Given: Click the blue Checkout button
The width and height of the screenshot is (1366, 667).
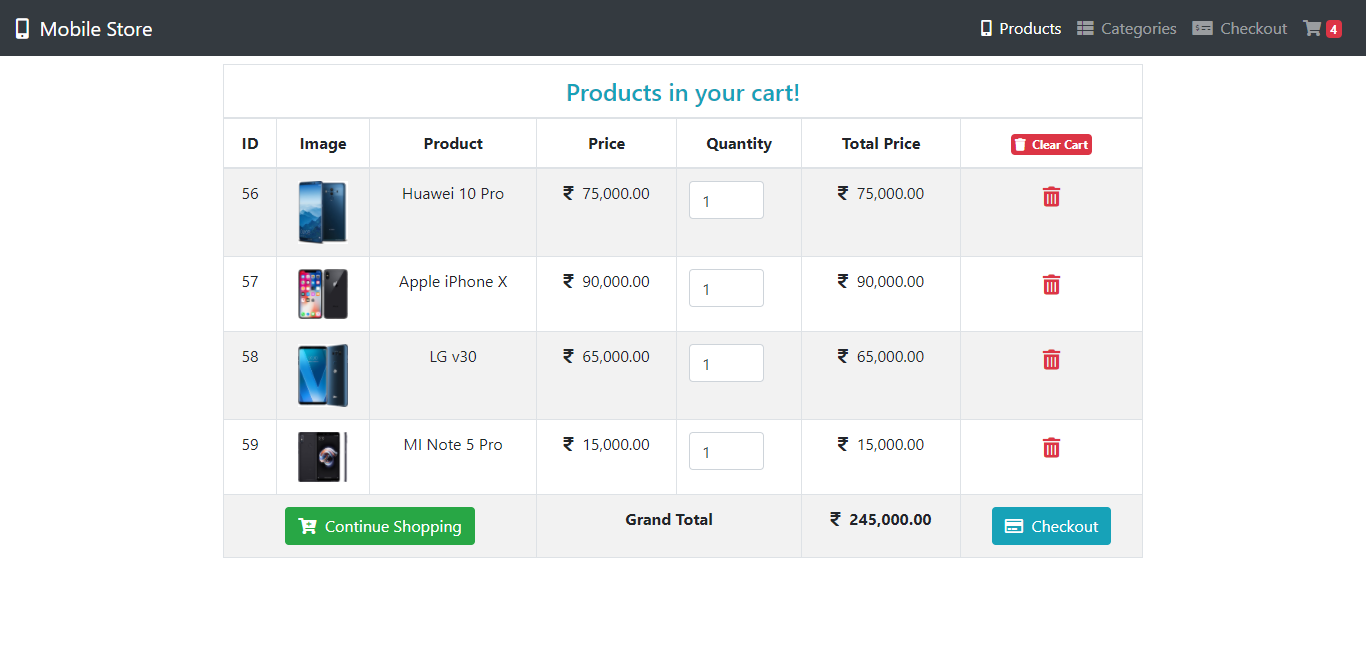Looking at the screenshot, I should [x=1051, y=525].
